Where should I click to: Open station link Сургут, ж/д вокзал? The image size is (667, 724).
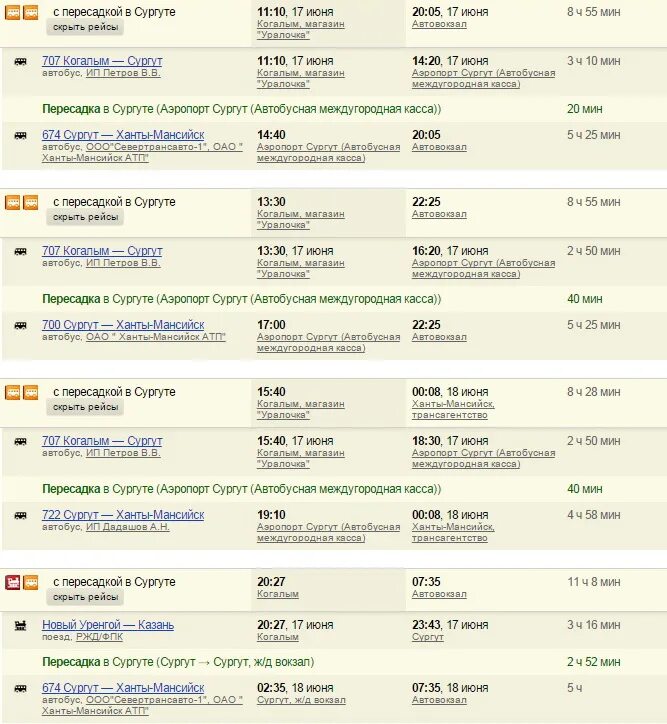pyautogui.click(x=301, y=700)
